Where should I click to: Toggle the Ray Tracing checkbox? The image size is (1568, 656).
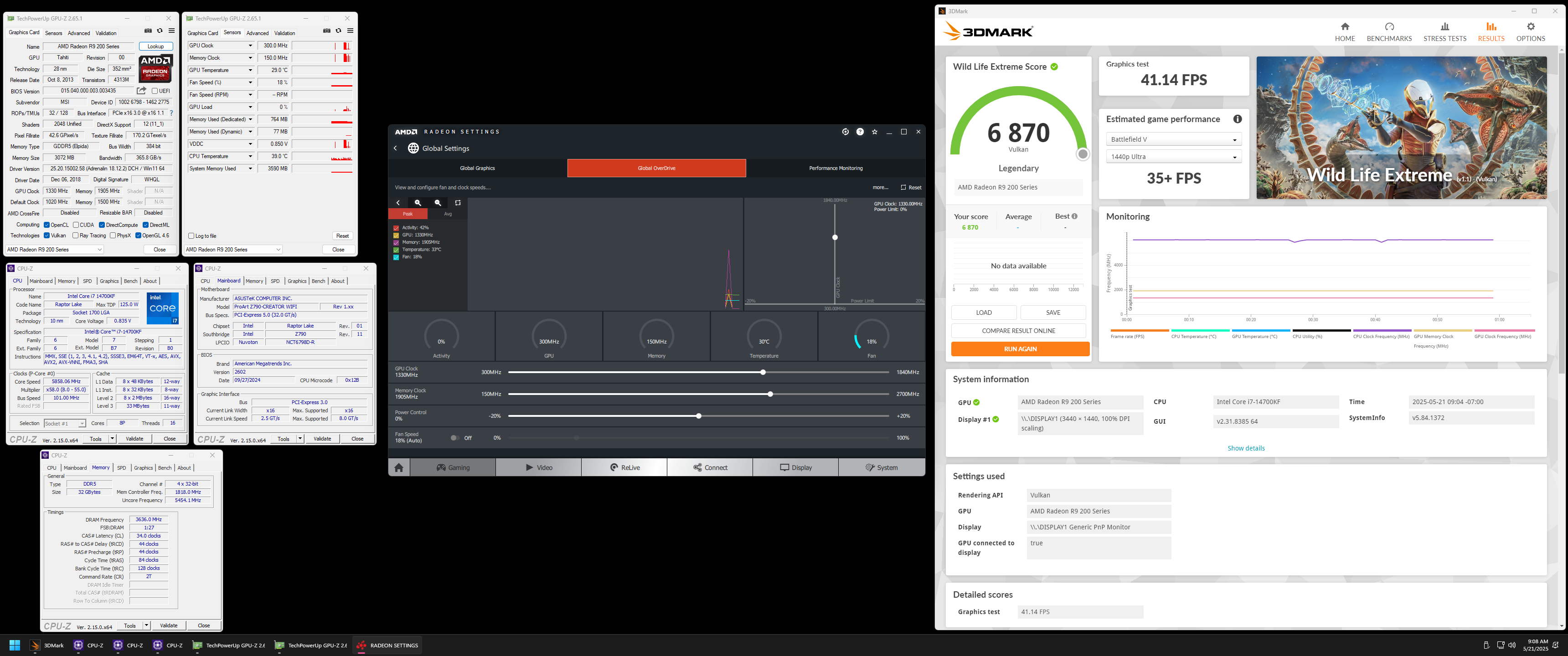[76, 236]
